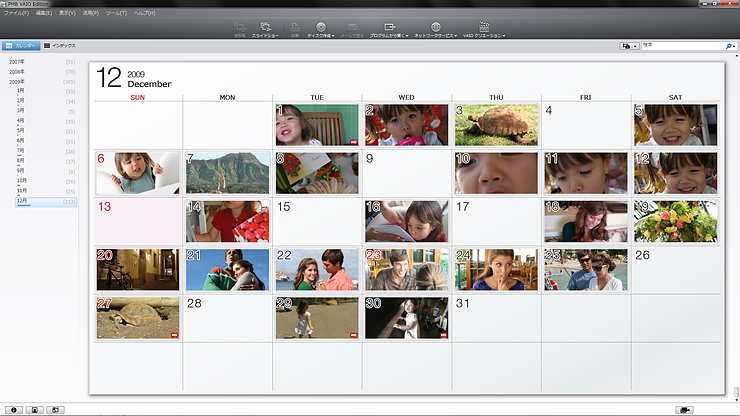Switch to Calendar (カレンダー) view tab

point(20,46)
